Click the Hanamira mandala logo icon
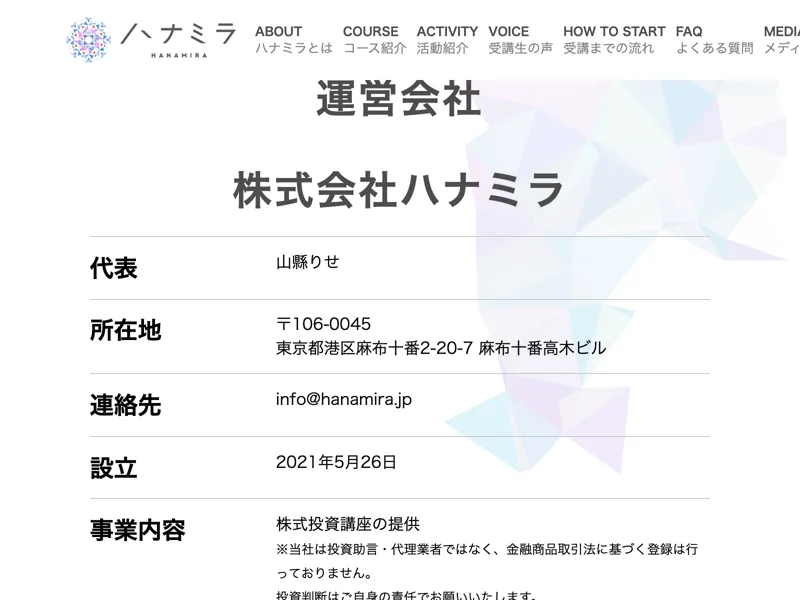 click(x=89, y=40)
